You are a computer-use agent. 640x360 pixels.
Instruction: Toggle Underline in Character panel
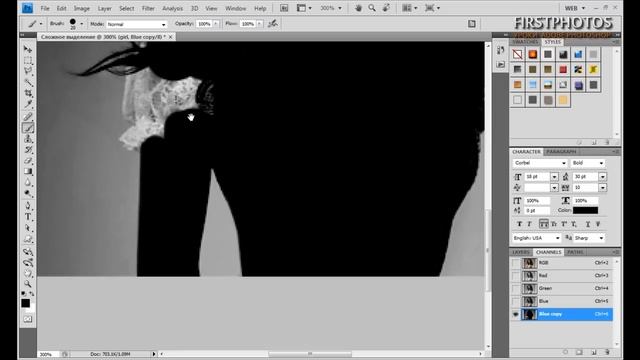pos(588,224)
